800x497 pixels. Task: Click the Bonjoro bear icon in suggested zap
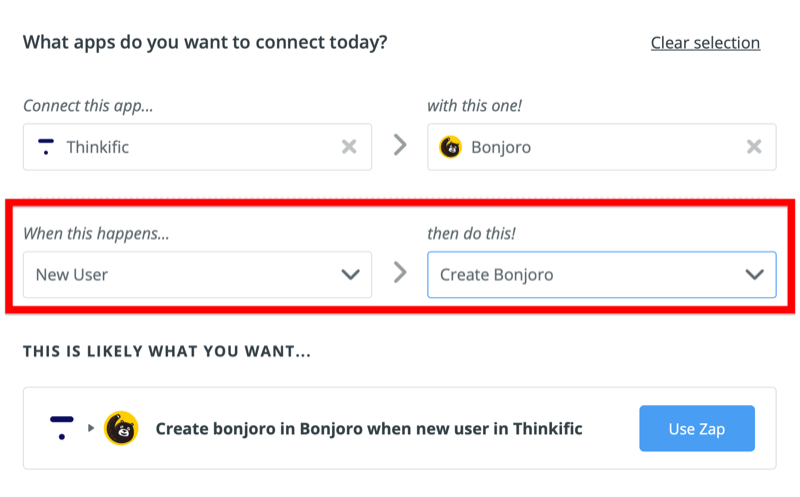click(121, 428)
